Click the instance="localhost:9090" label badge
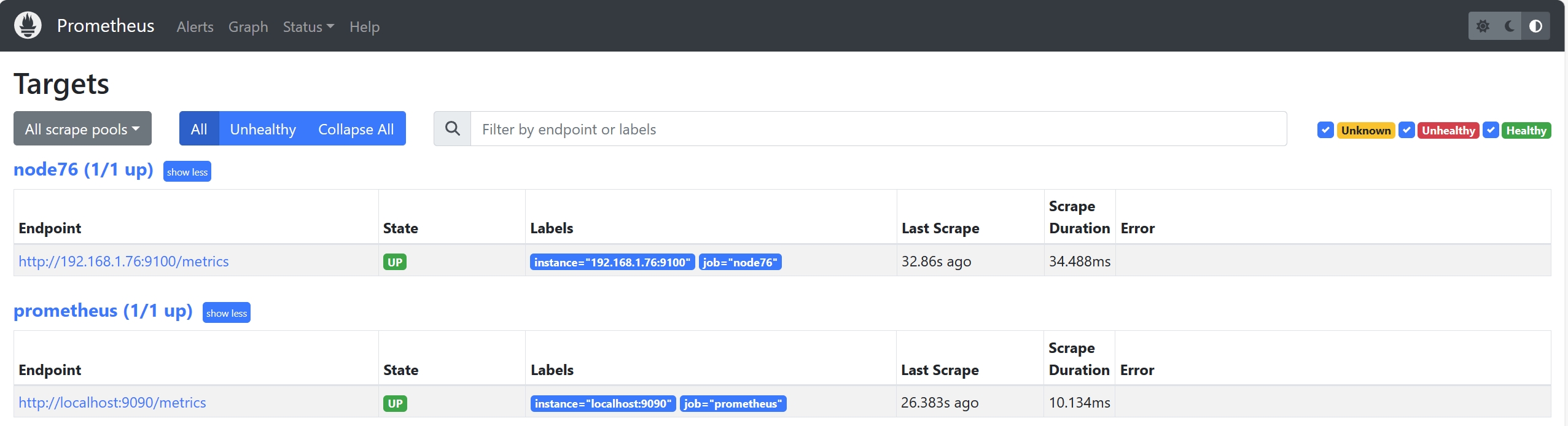 603,403
